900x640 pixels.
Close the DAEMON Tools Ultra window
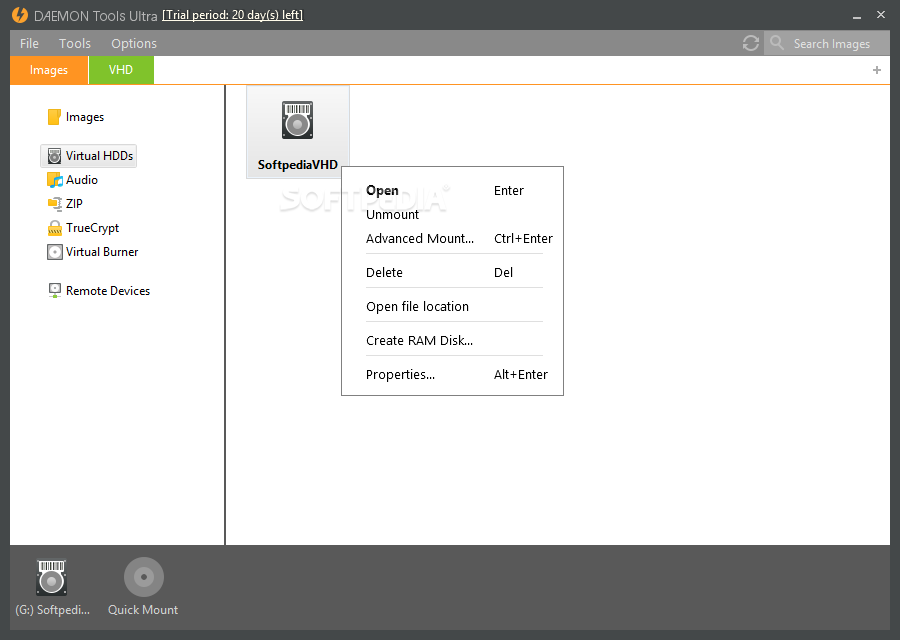(880, 14)
